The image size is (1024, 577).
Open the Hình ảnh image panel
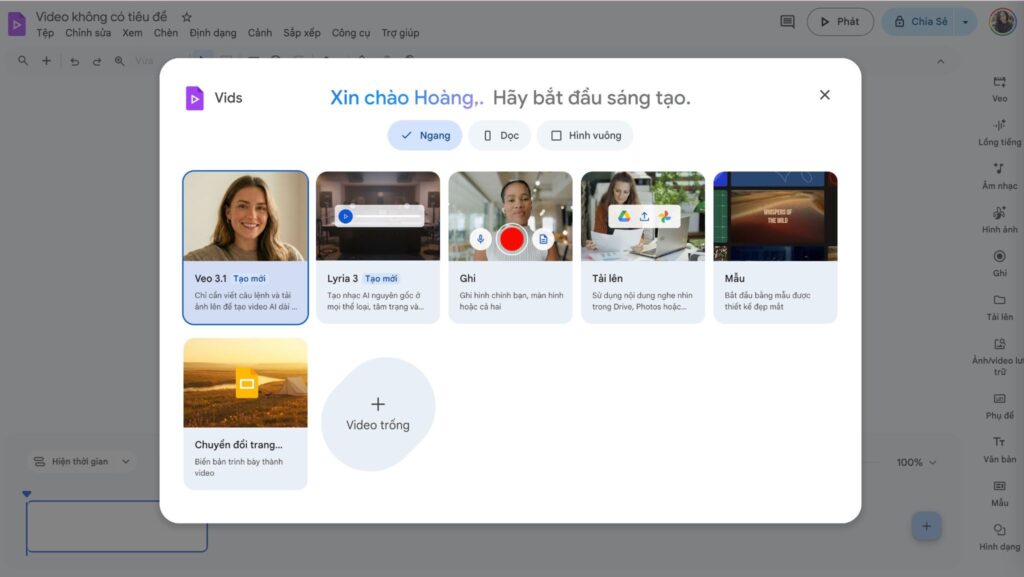(x=999, y=220)
